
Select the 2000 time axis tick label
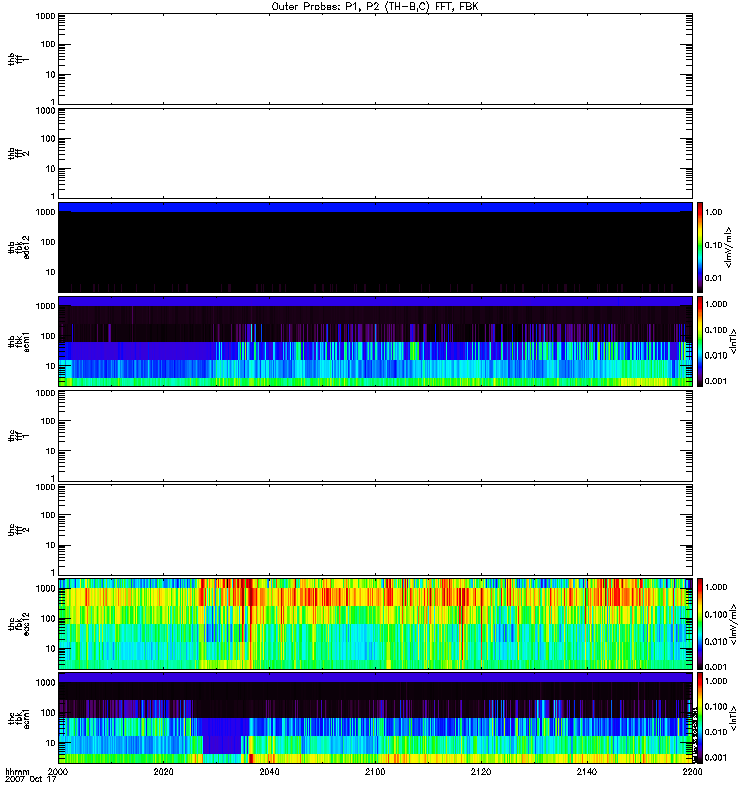point(59,773)
